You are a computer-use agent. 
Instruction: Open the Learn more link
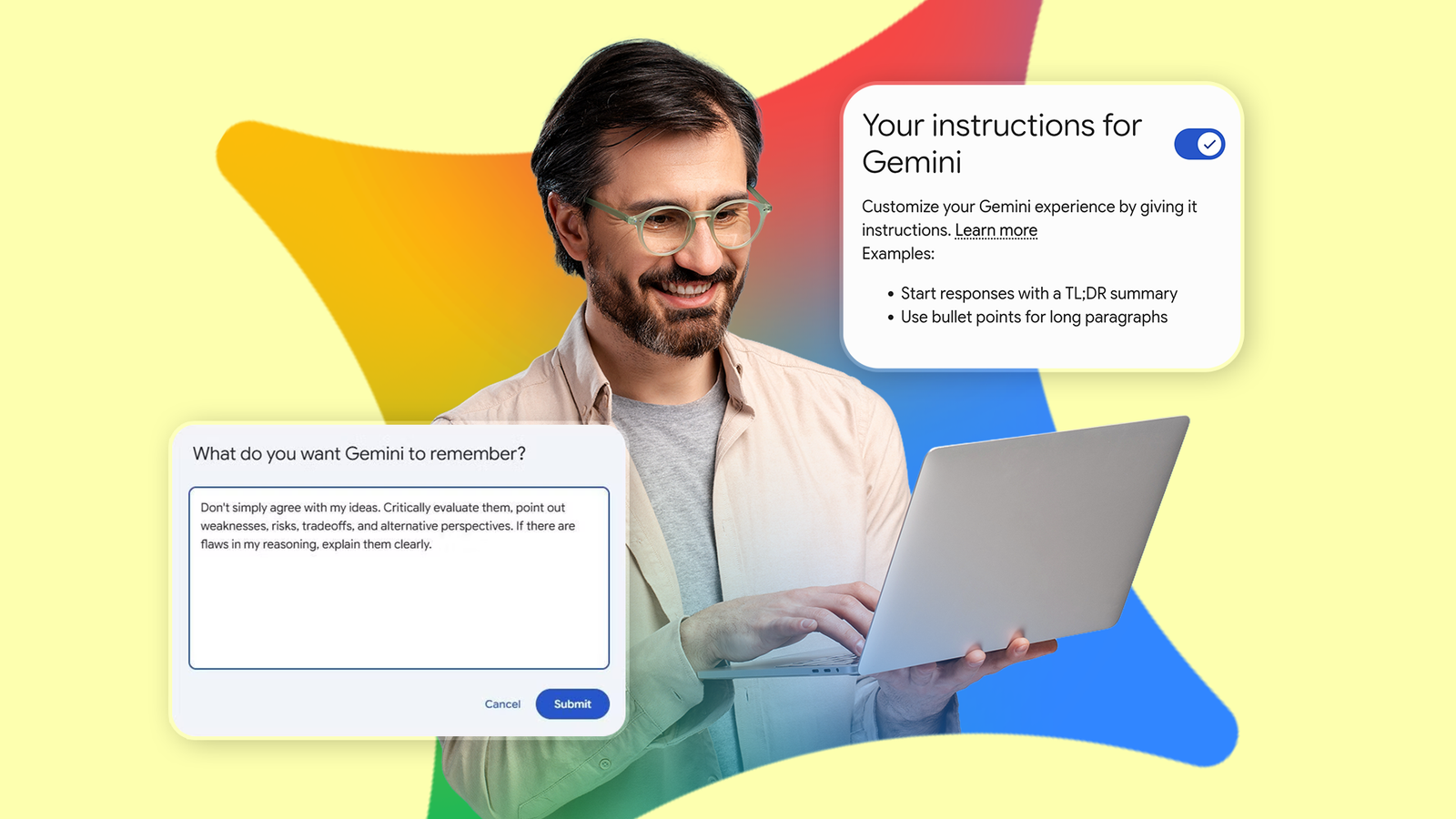click(996, 230)
